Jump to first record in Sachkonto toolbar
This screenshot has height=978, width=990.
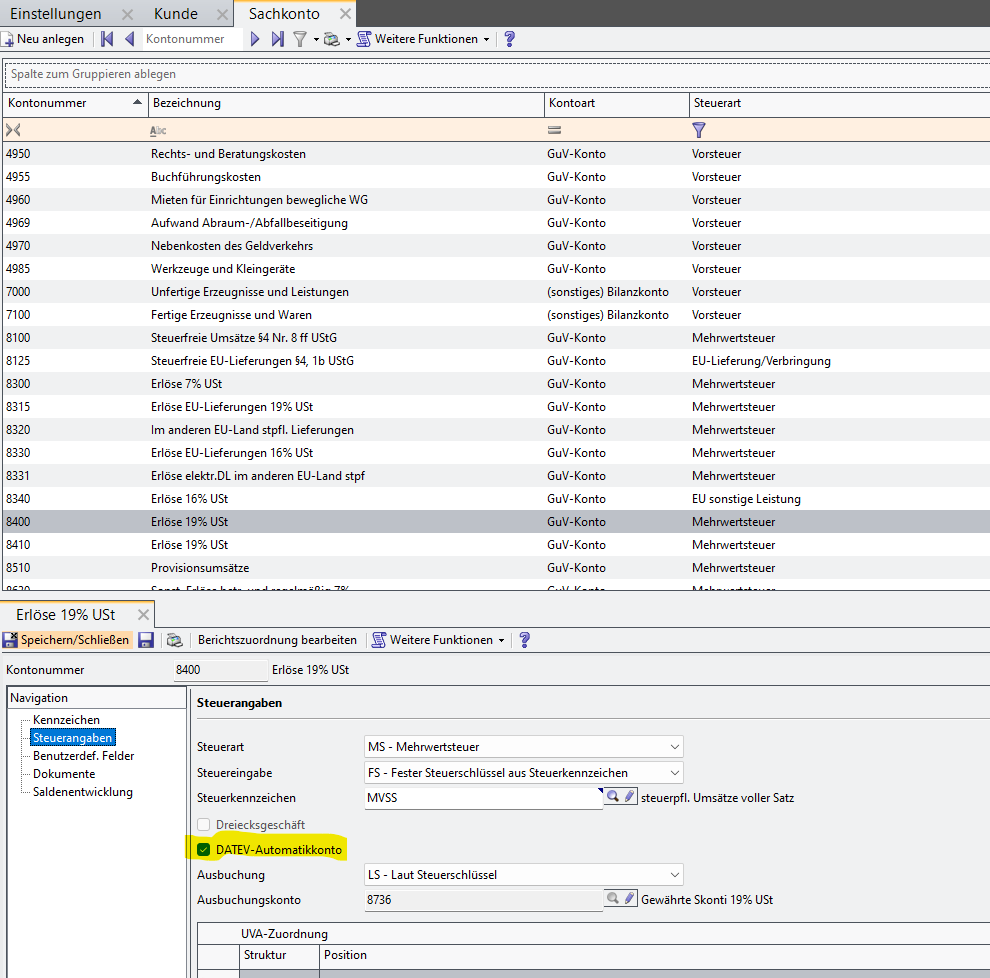point(107,39)
